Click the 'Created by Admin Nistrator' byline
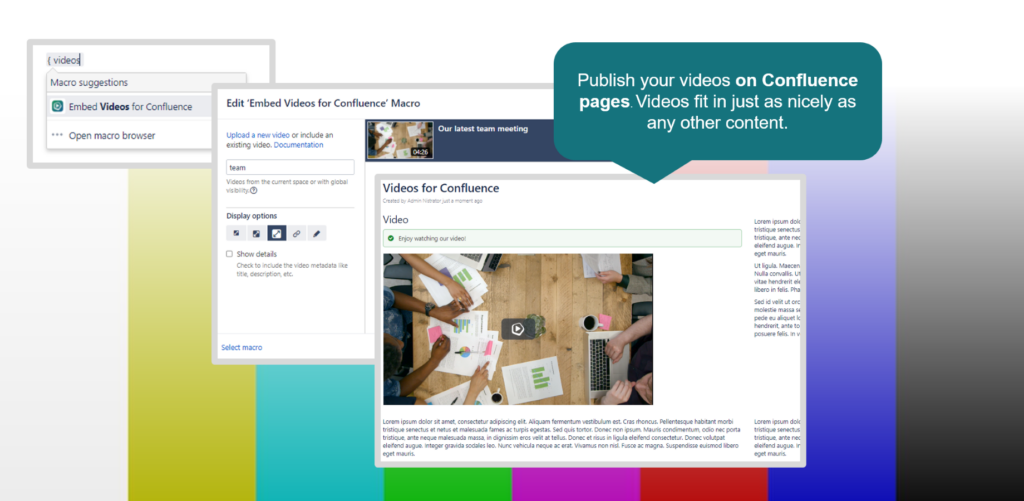Screen dimensions: 1024x501 coord(432,201)
